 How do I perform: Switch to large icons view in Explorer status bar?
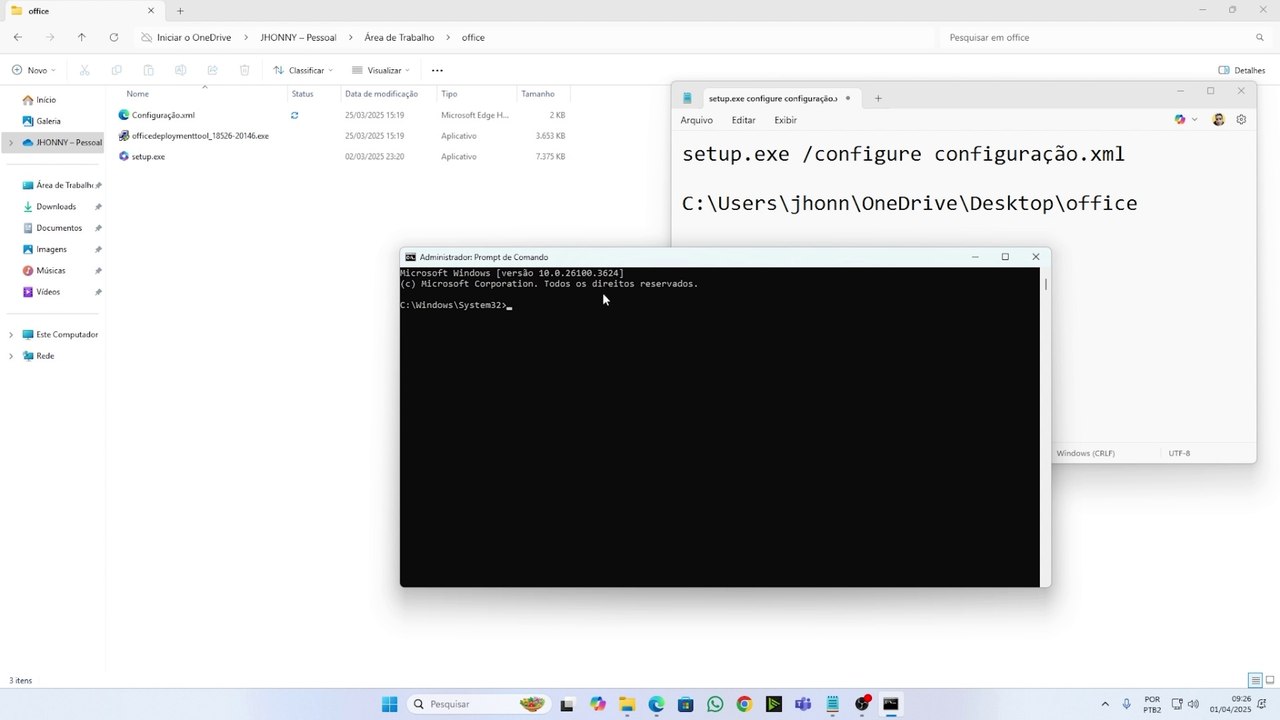pyautogui.click(x=1270, y=680)
